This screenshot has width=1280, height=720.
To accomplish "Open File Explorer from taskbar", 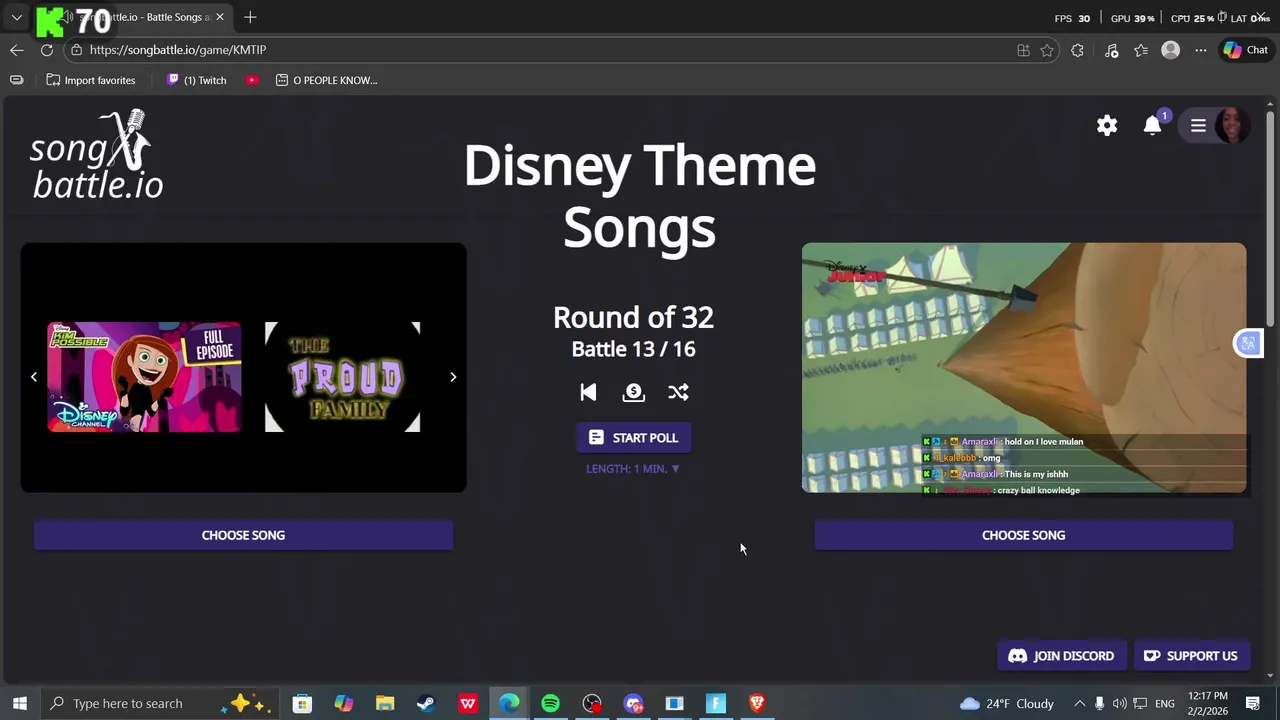I will point(385,703).
